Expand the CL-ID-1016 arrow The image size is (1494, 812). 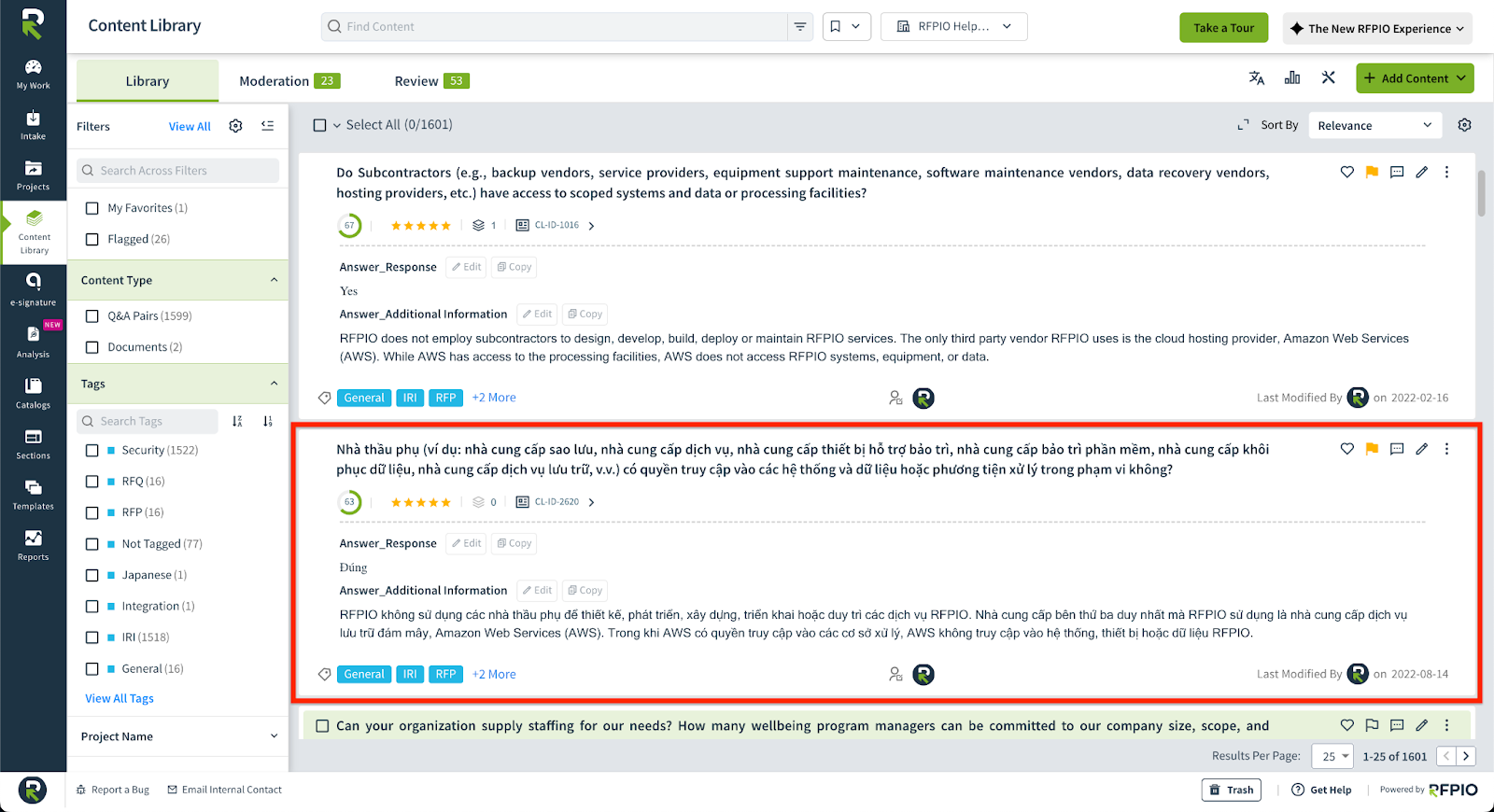pyautogui.click(x=591, y=226)
